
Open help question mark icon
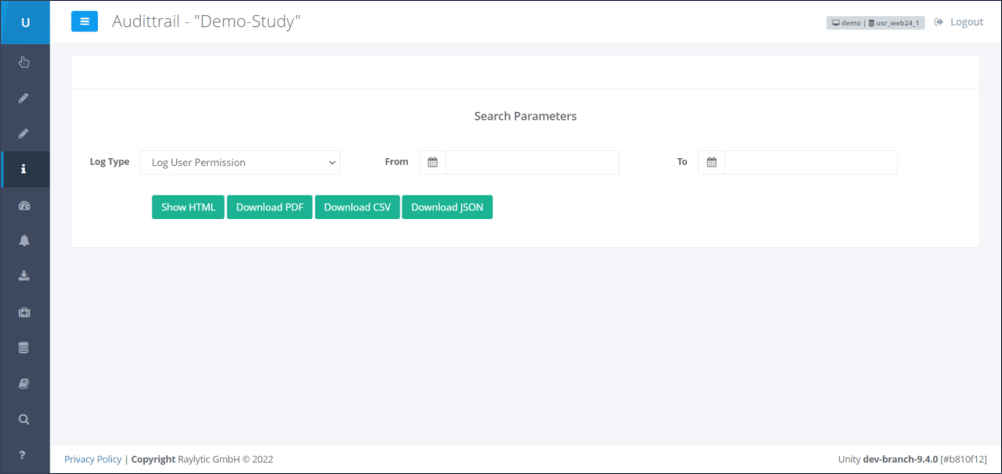tap(24, 455)
